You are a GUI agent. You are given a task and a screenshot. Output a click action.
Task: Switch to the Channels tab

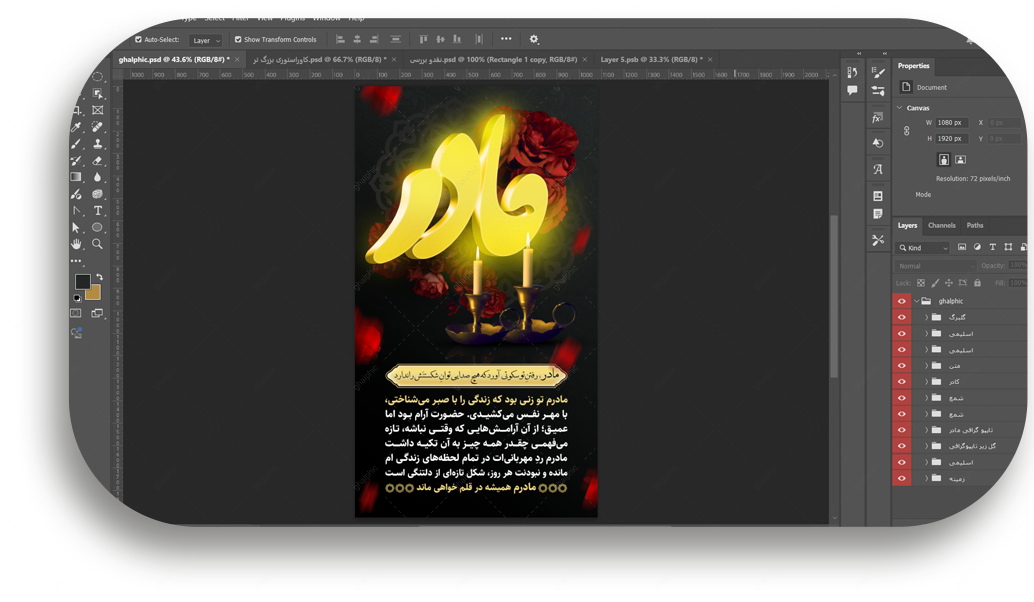[x=941, y=225]
